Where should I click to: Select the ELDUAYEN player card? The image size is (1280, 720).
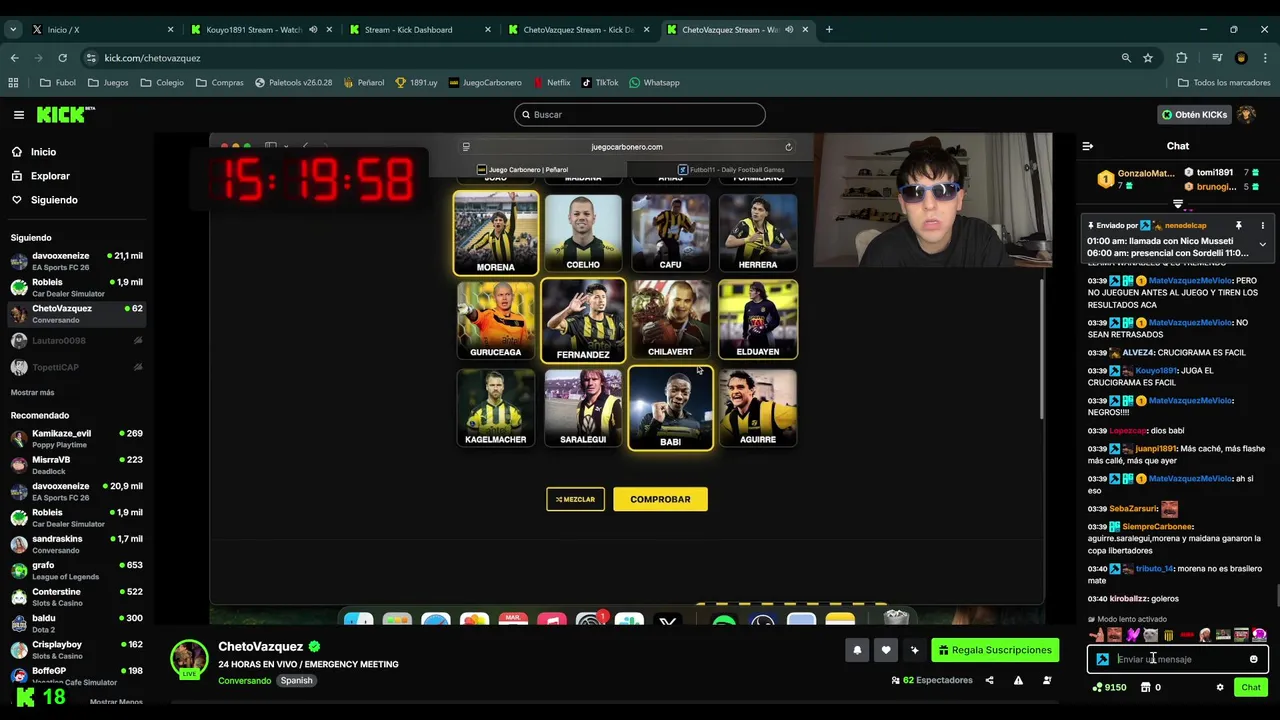pyautogui.click(x=758, y=320)
